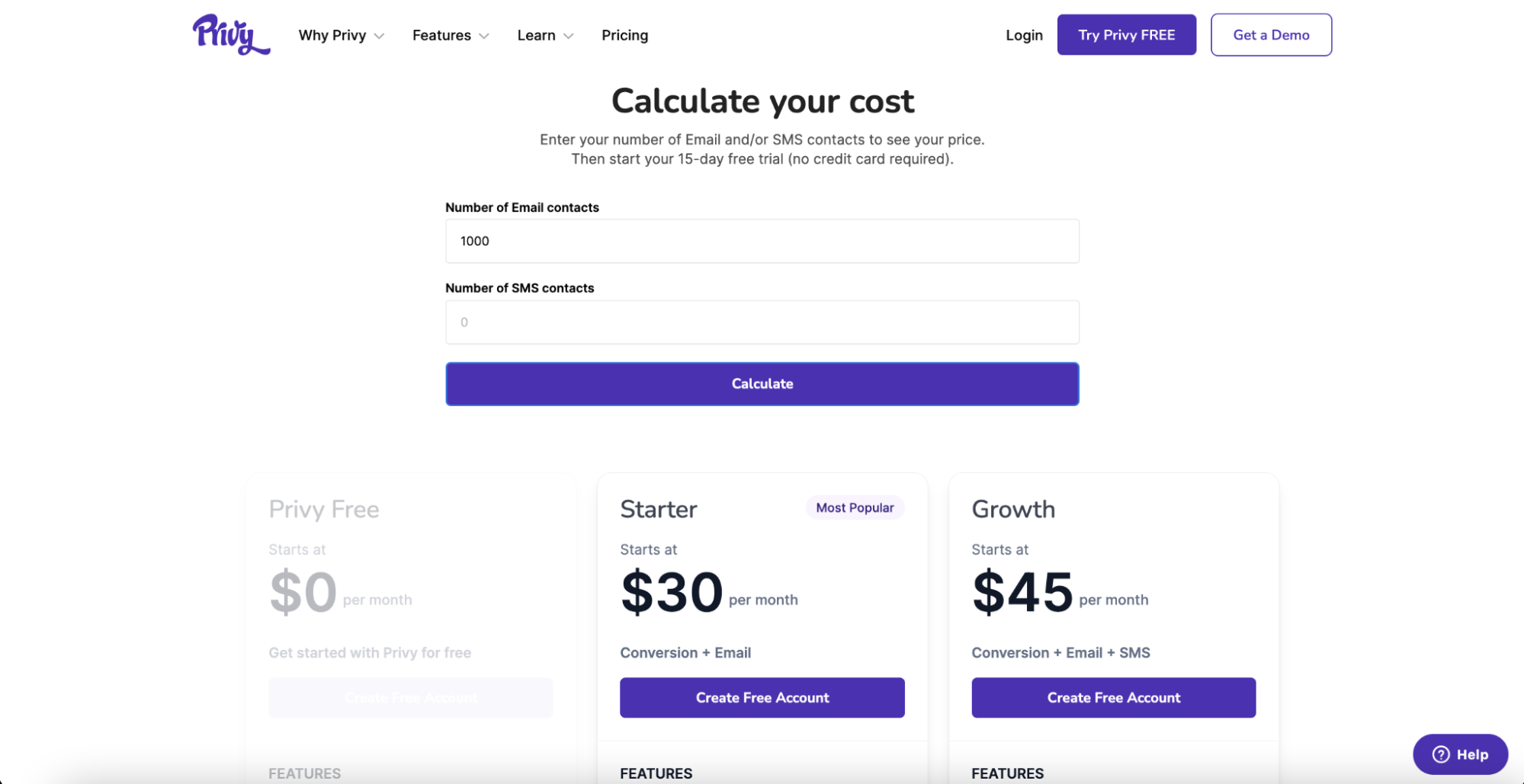The width and height of the screenshot is (1524, 784).
Task: Expand the Why Privy navigation dropdown
Action: click(332, 35)
